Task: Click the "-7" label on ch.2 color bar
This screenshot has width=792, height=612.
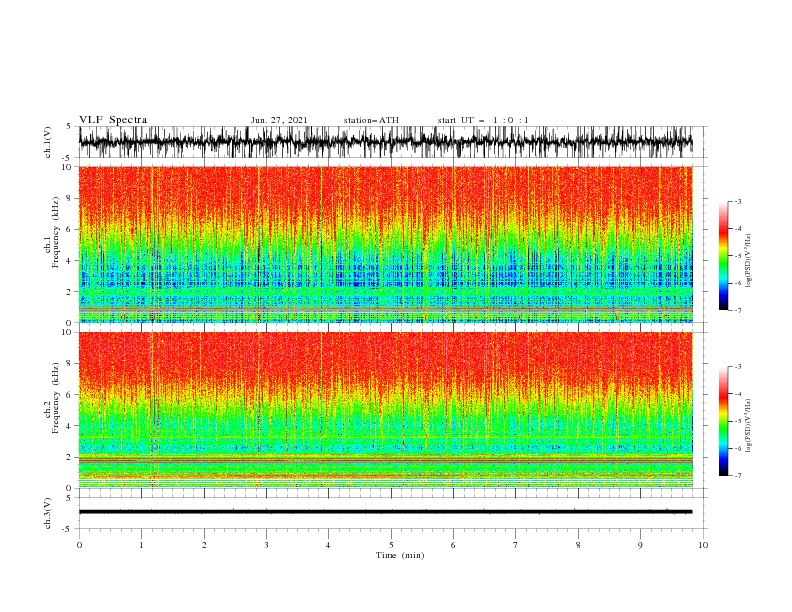Action: pos(738,475)
